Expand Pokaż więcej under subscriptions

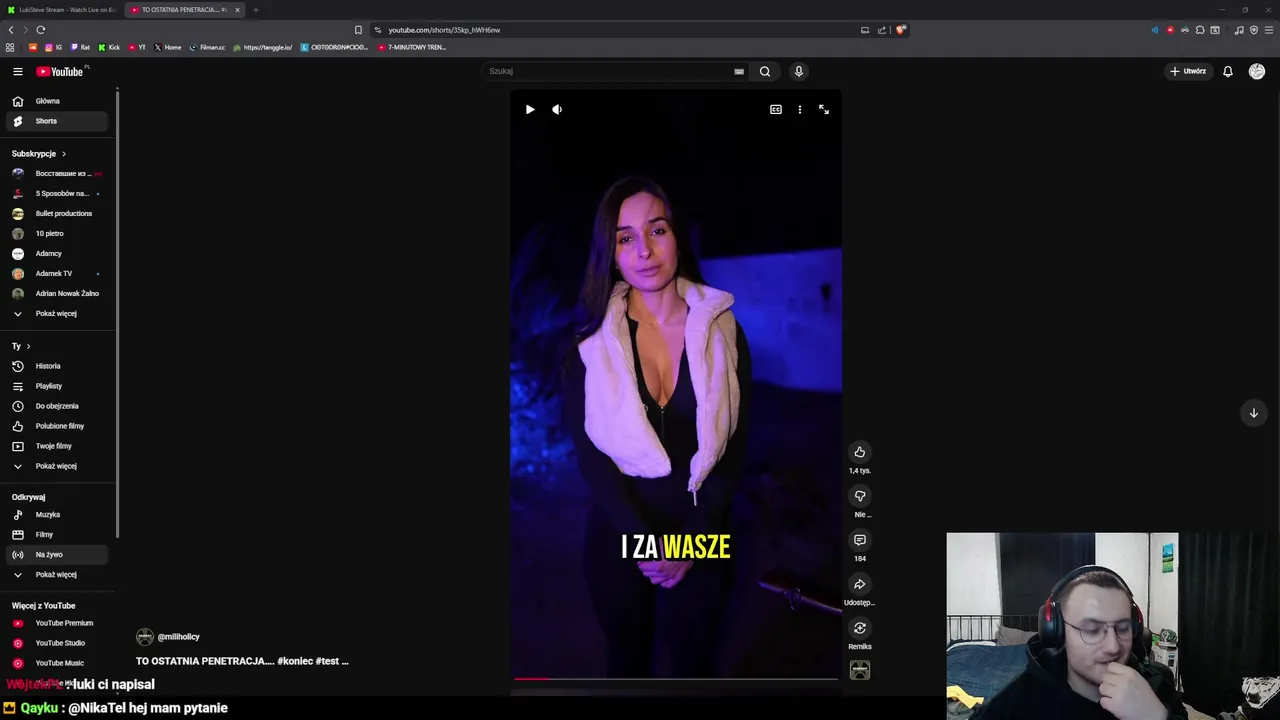(57, 313)
